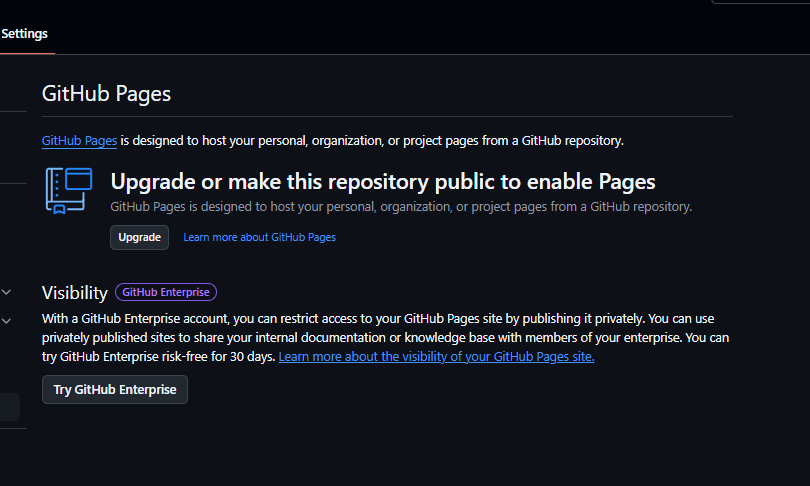Viewport: 810px width, 486px height.
Task: Open link about visibility of GitHub Pages site
Action: pyautogui.click(x=437, y=357)
